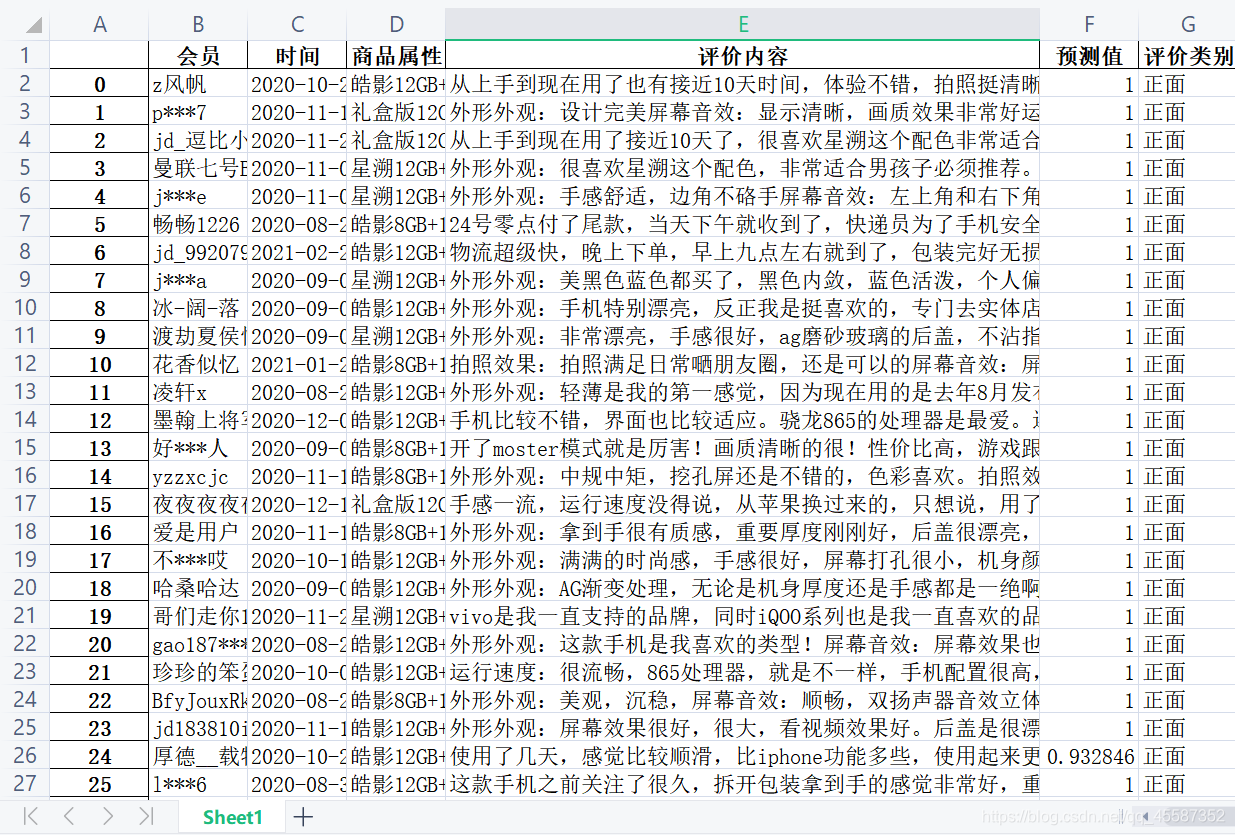This screenshot has height=835, width=1235.
Task: Select the member cell 哈桑哈达
Action: click(198, 588)
